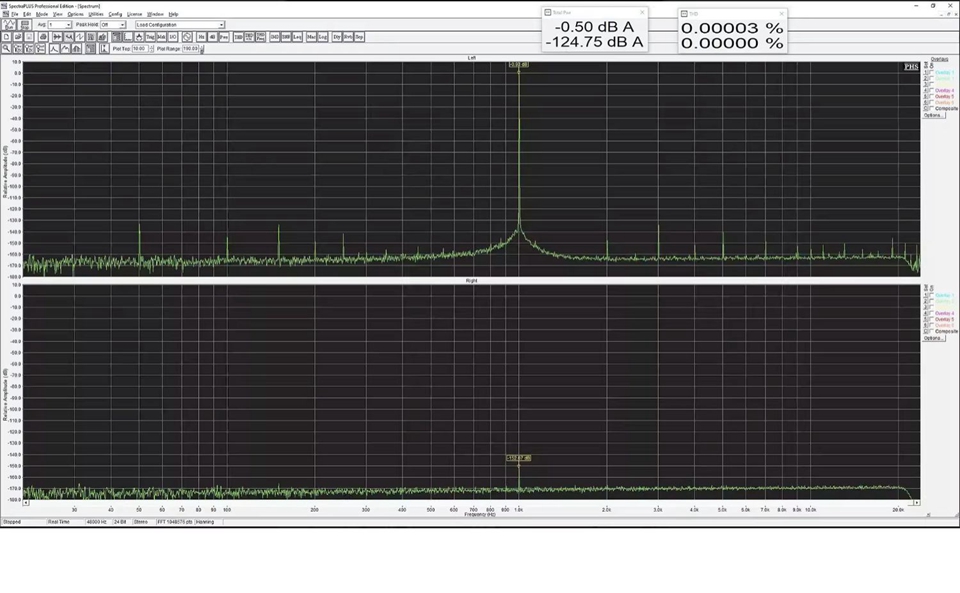Click the I/O toolbar button

(173, 37)
